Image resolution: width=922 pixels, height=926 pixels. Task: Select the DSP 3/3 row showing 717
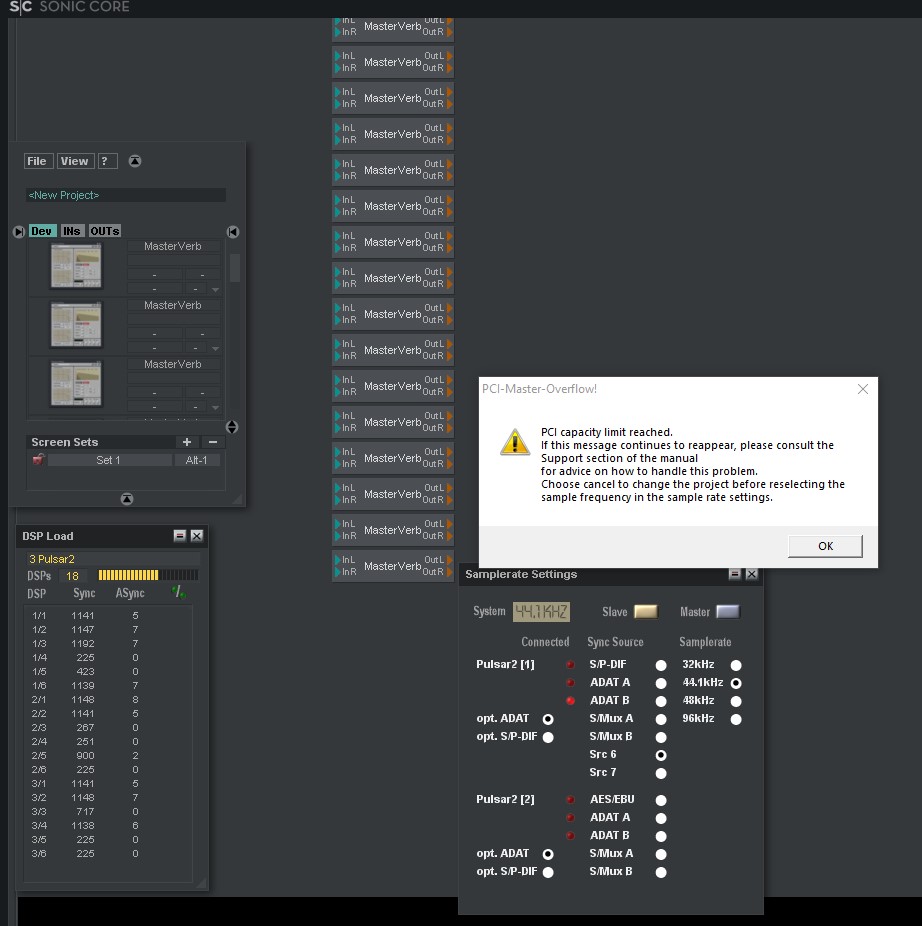(x=108, y=812)
